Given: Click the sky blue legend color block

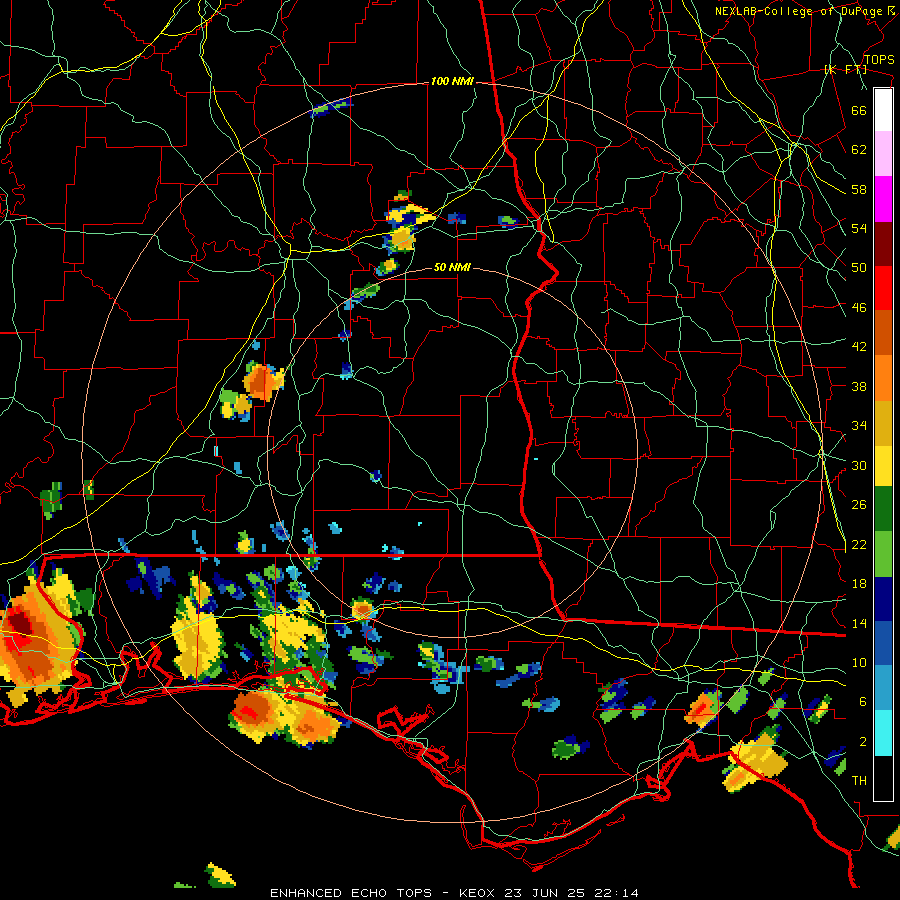Looking at the screenshot, I should 883,688.
